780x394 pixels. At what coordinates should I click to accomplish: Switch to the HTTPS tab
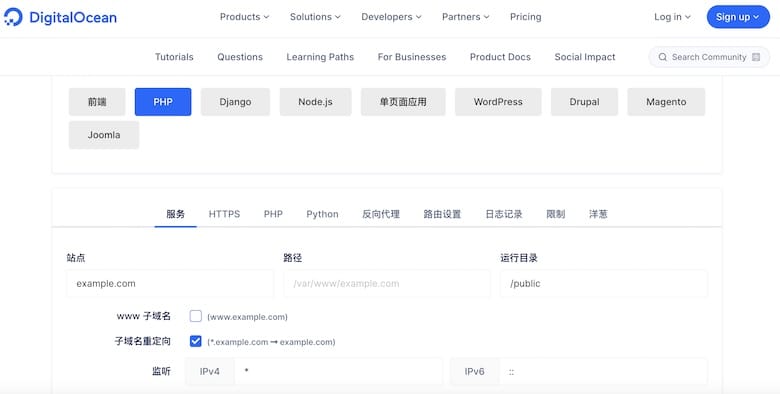pos(224,214)
